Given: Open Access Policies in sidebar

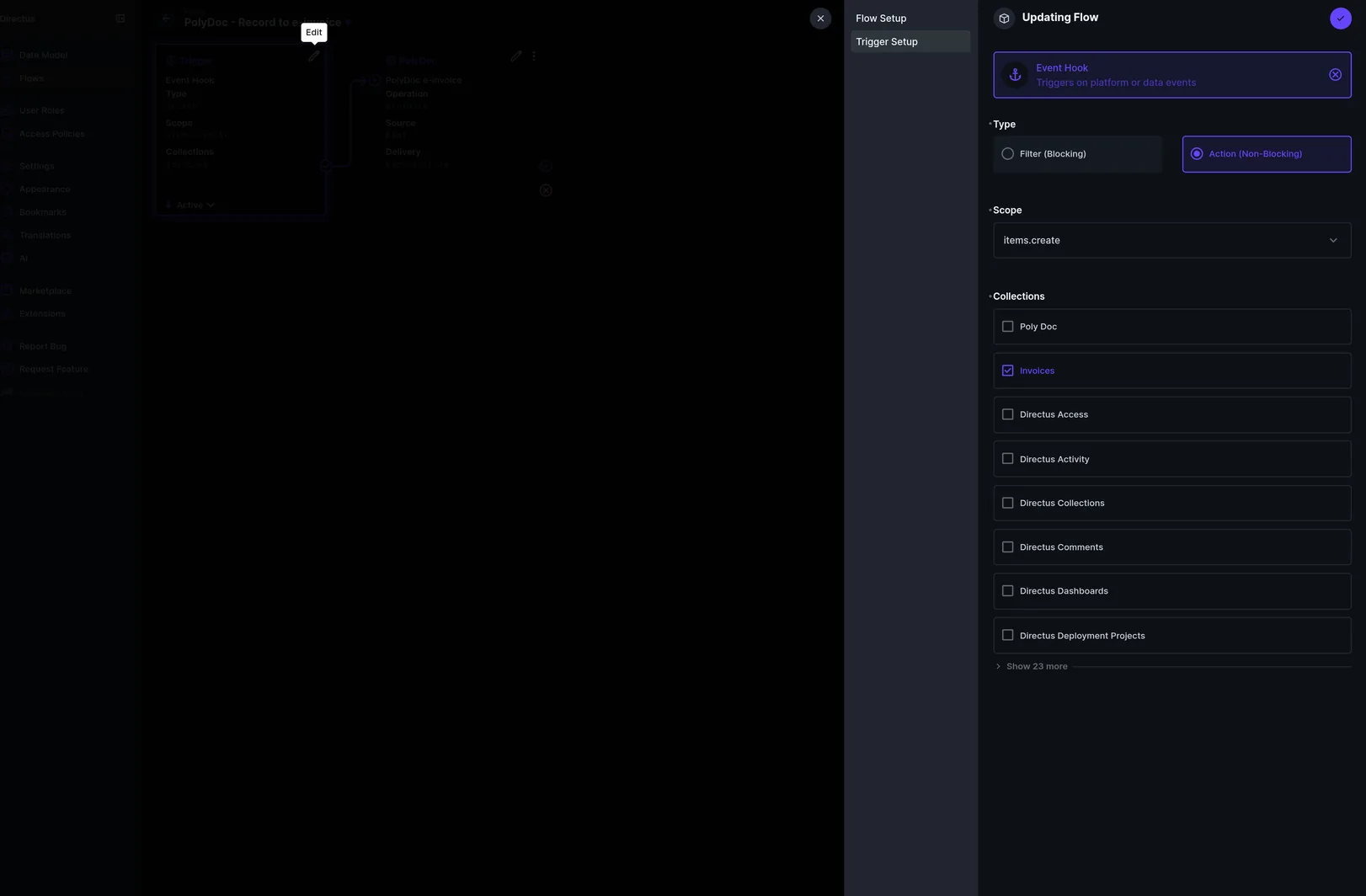Looking at the screenshot, I should [x=51, y=134].
